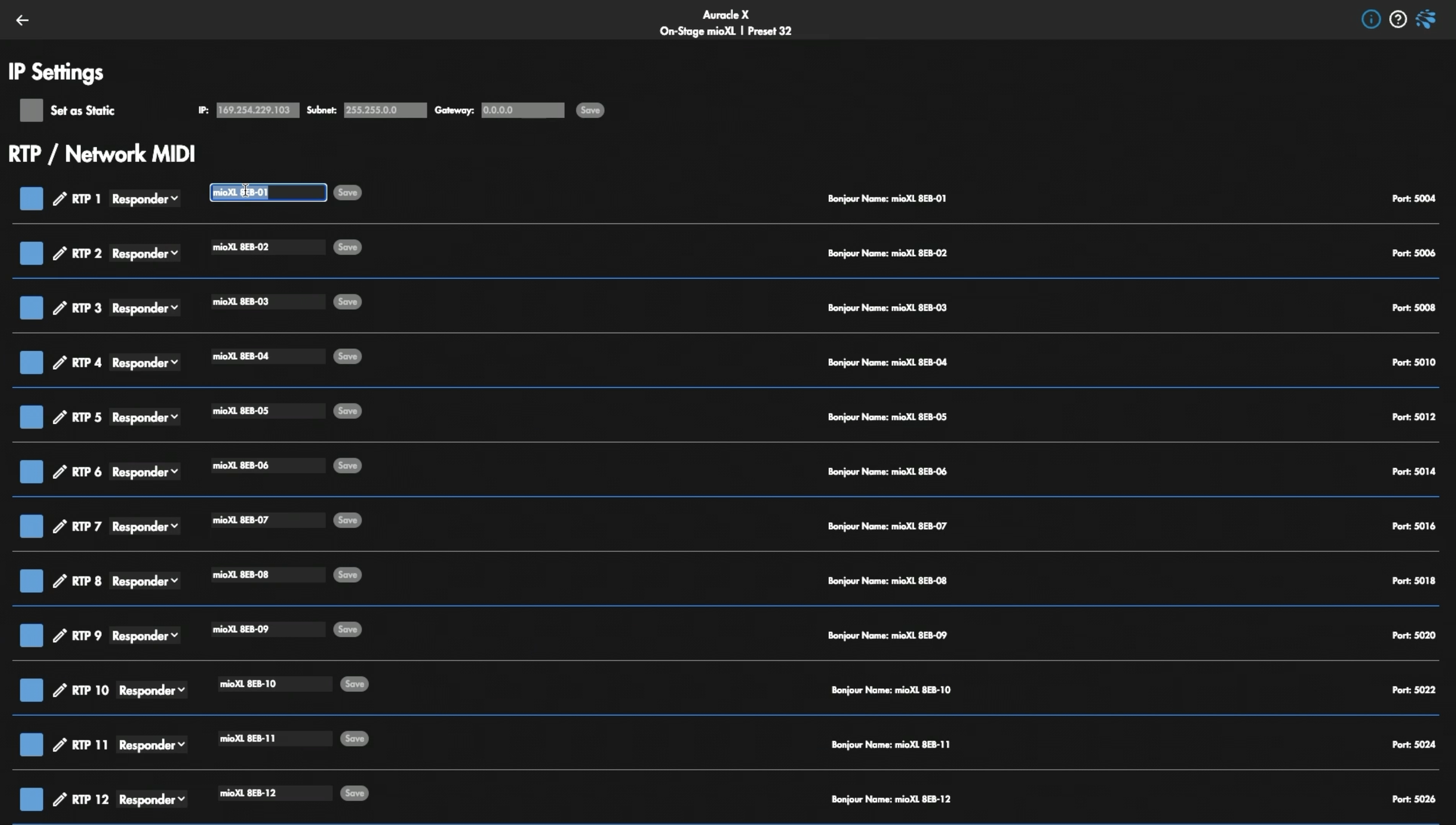
Task: Toggle the RTP 11 enable checkbox
Action: tap(31, 745)
